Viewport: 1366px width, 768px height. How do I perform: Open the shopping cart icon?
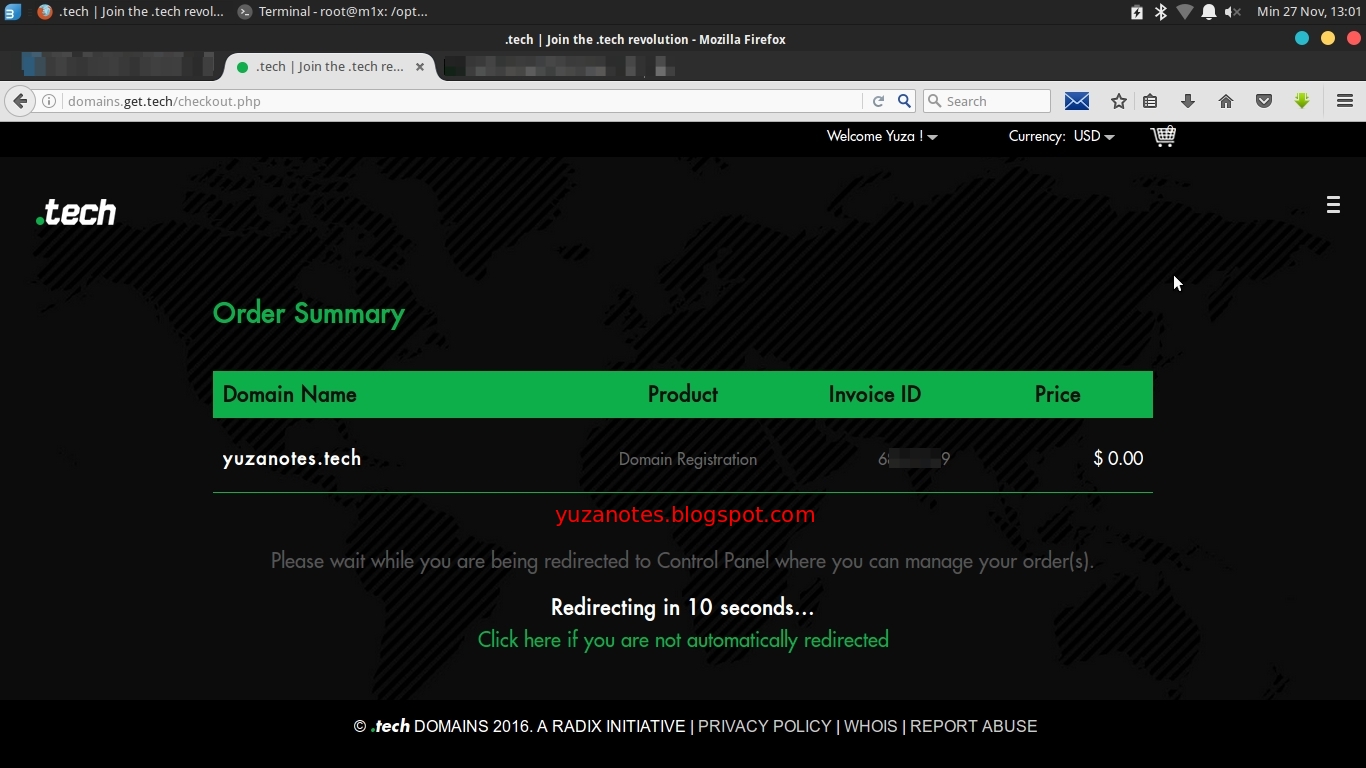(x=1163, y=136)
